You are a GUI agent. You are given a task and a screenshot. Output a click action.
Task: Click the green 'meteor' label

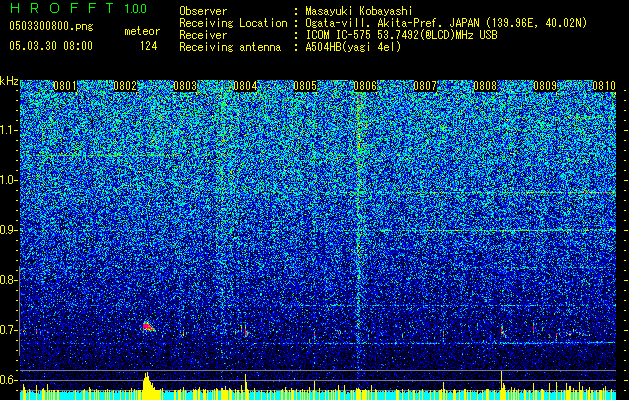142,31
